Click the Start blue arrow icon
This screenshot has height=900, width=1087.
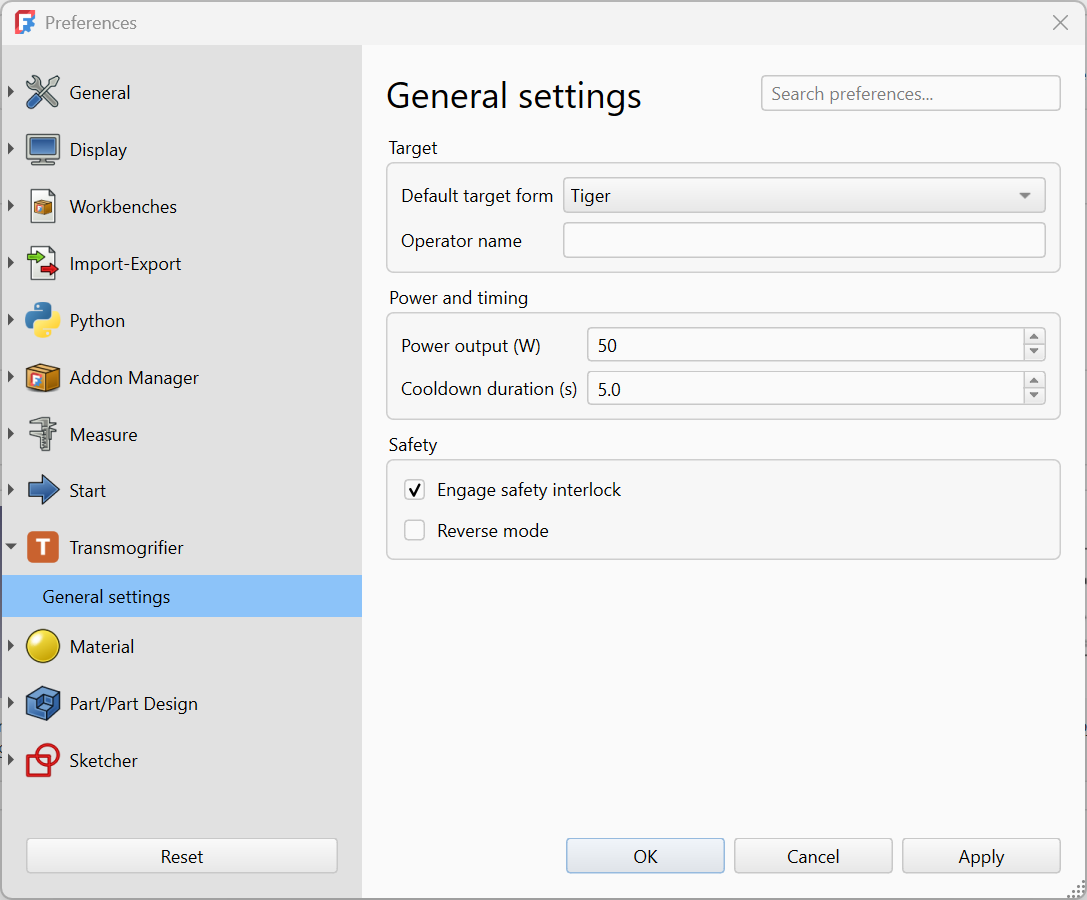click(x=43, y=490)
